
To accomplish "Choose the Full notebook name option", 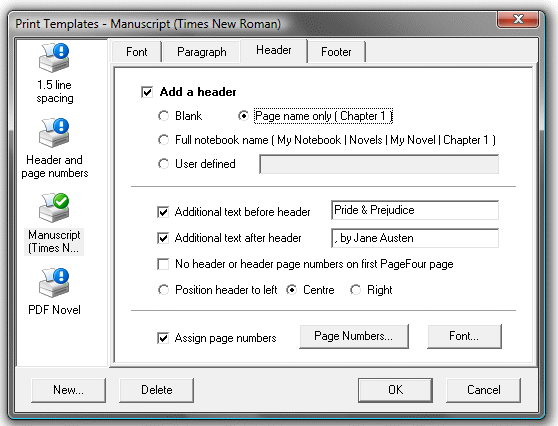I will tap(163, 140).
